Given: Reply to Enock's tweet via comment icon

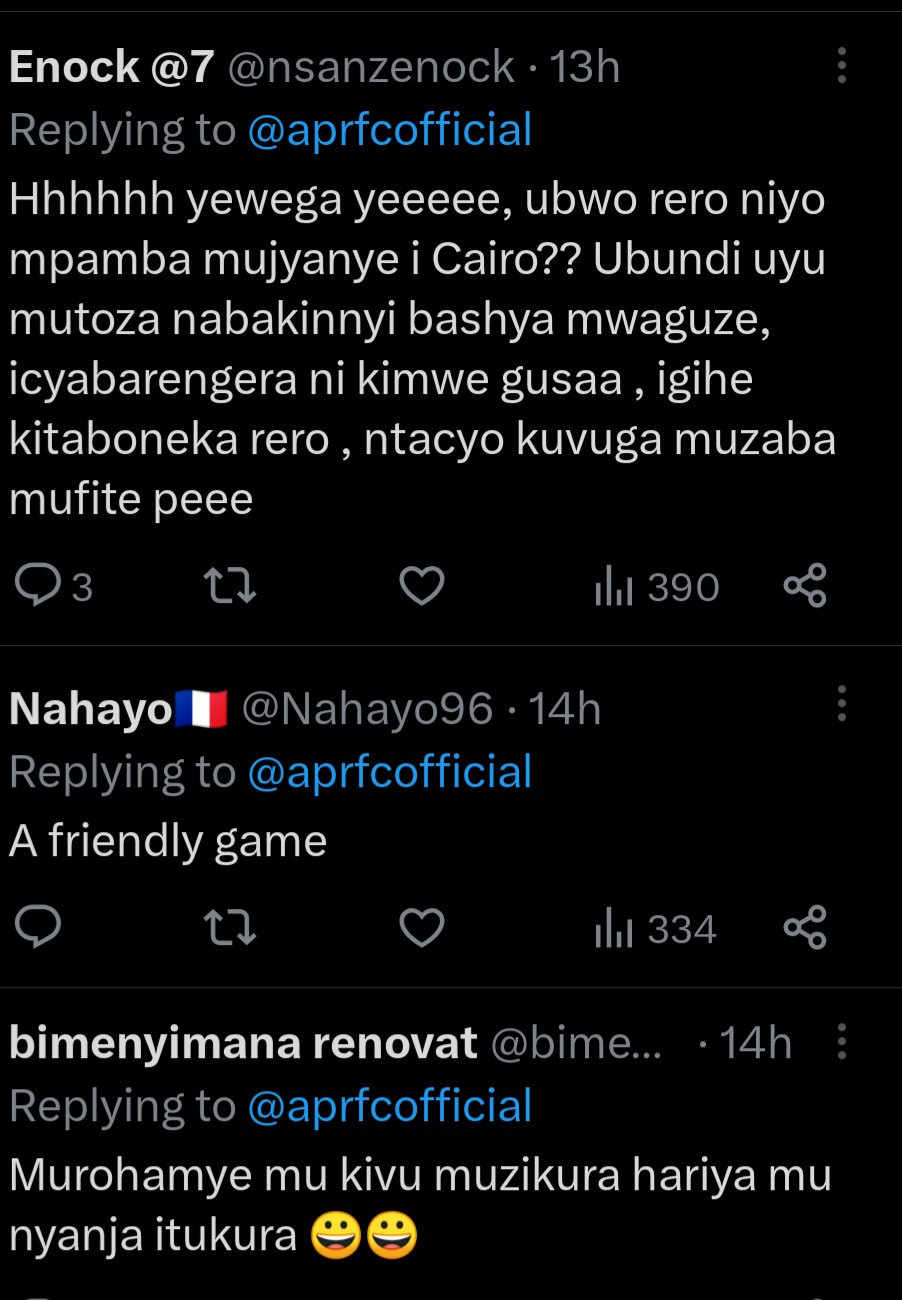Looking at the screenshot, I should [x=41, y=587].
